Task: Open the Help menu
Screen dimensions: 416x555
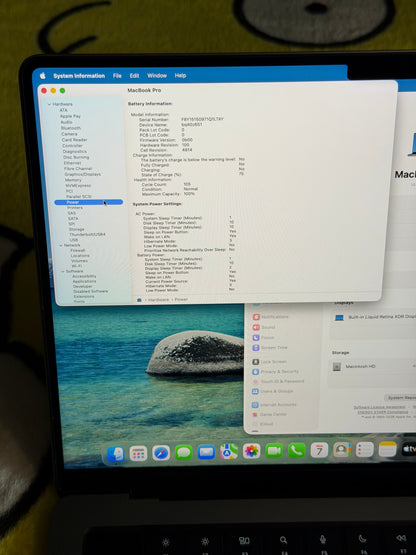Action: point(180,75)
